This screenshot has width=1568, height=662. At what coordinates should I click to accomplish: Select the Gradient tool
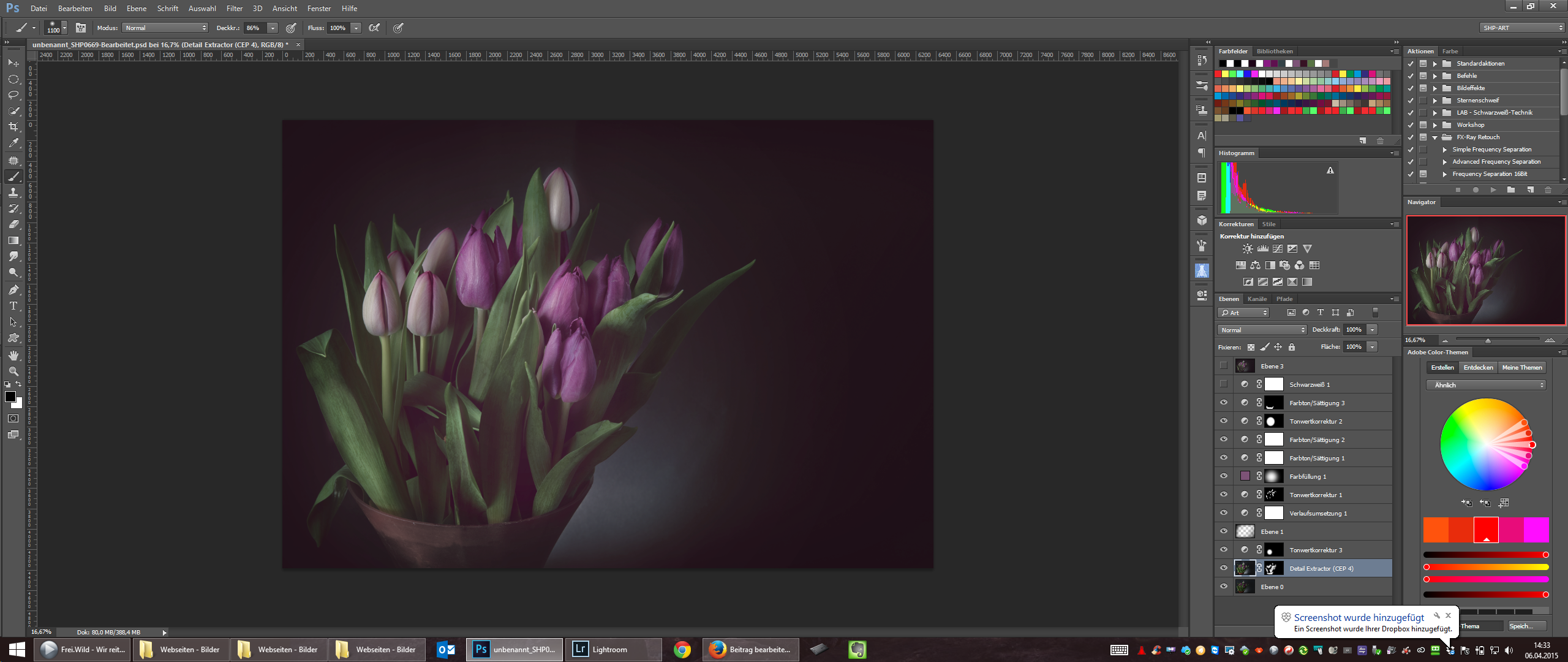[13, 240]
